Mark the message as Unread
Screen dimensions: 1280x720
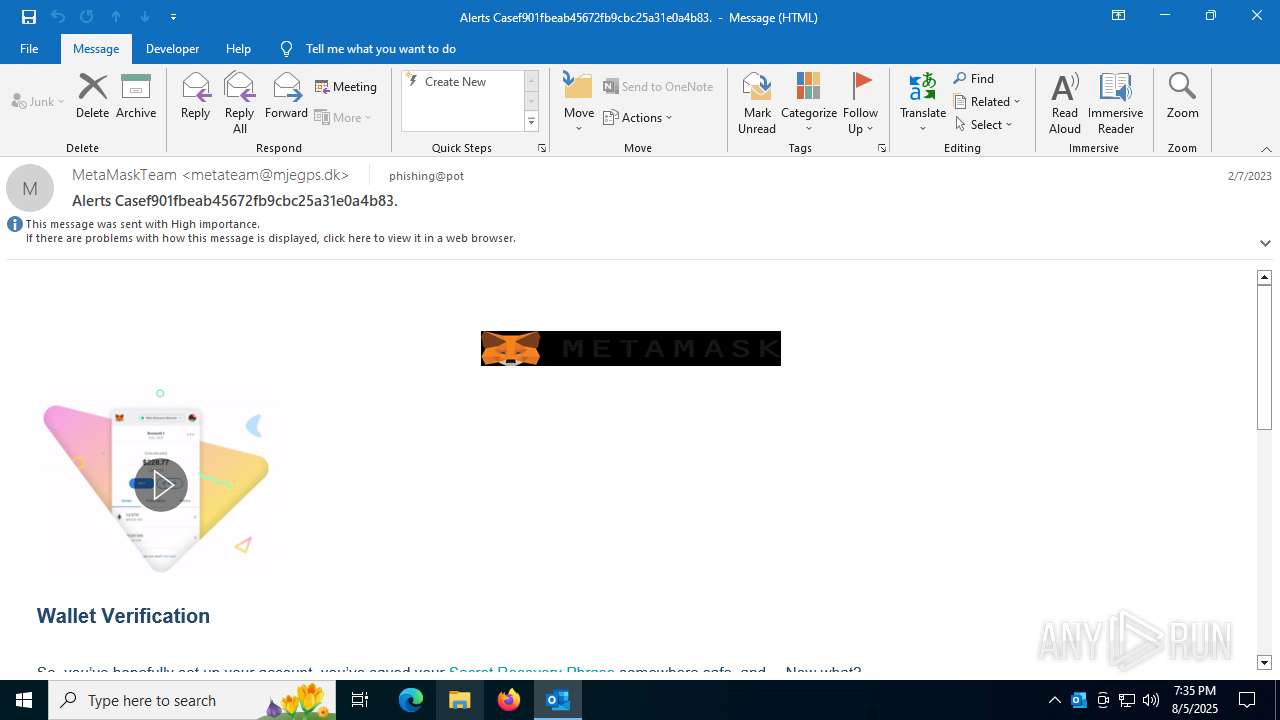click(x=757, y=103)
